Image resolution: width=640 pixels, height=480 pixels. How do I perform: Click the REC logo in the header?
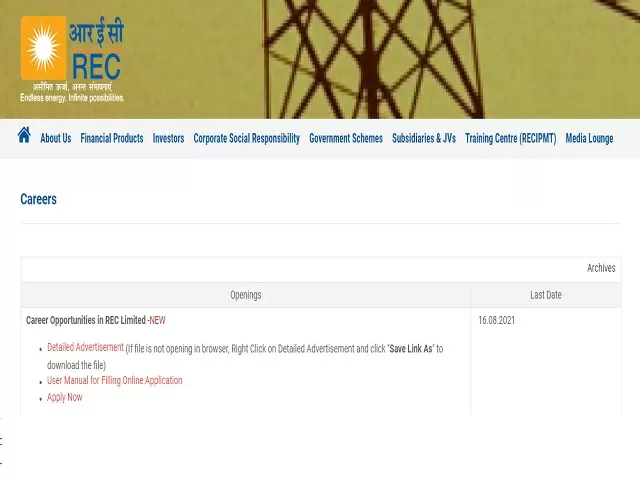[x=72, y=59]
